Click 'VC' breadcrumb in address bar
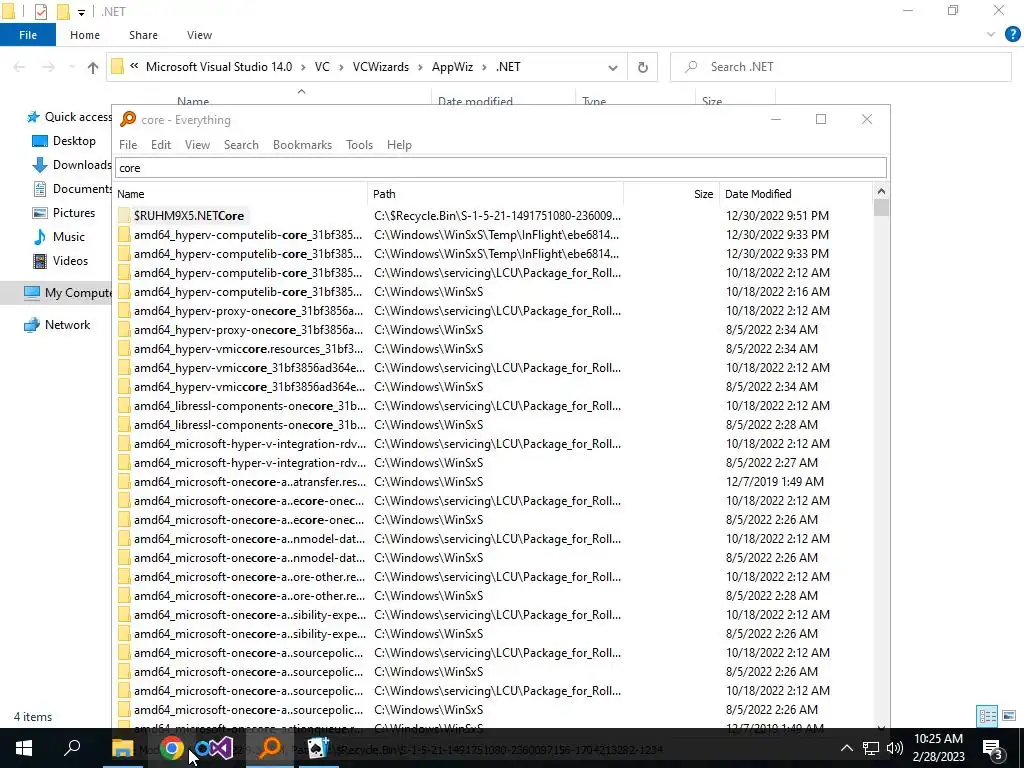1024x768 pixels. [x=322, y=67]
